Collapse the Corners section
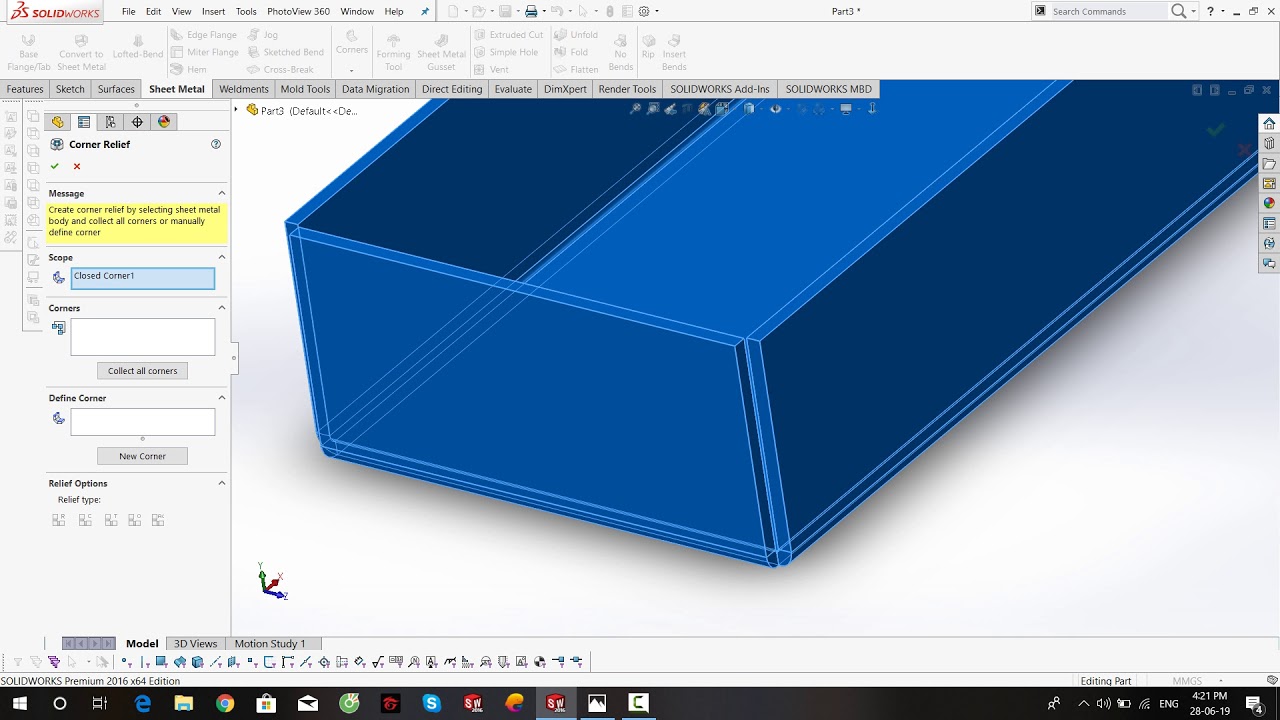This screenshot has height=720, width=1280. (222, 308)
